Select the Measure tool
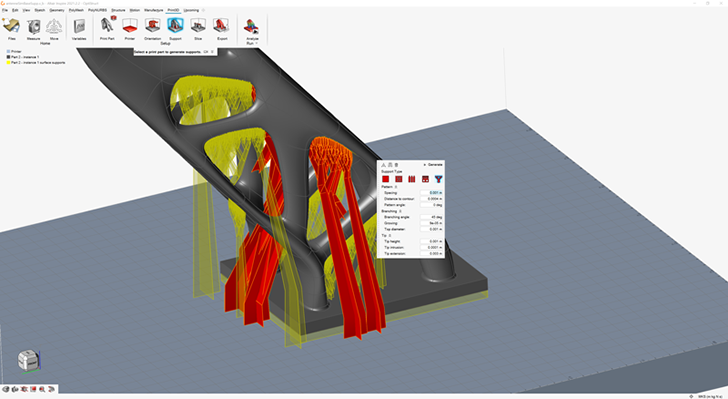The height and width of the screenshot is (399, 728). (33, 26)
